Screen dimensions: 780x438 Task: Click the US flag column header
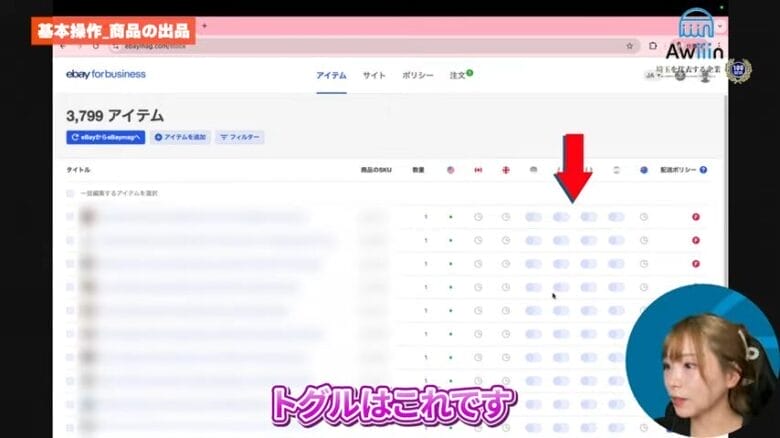tap(451, 170)
